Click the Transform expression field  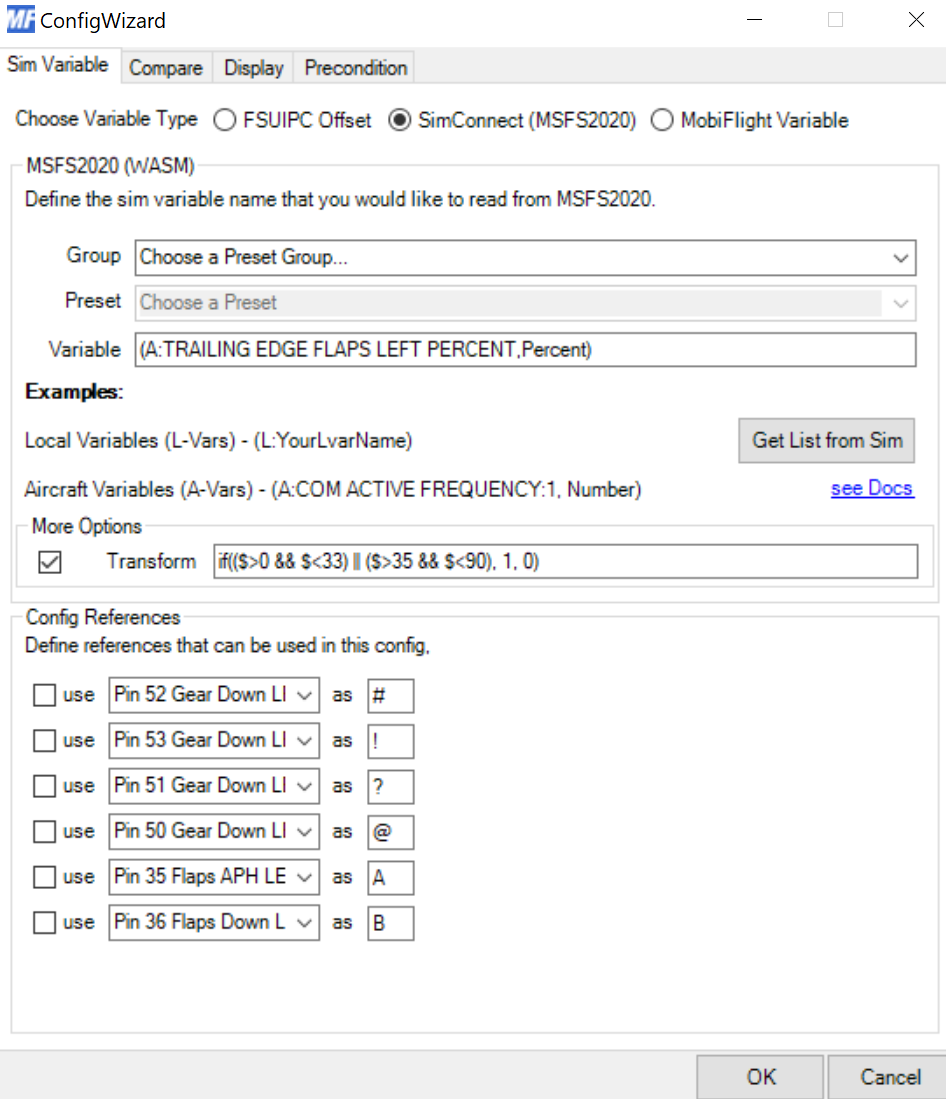(565, 561)
